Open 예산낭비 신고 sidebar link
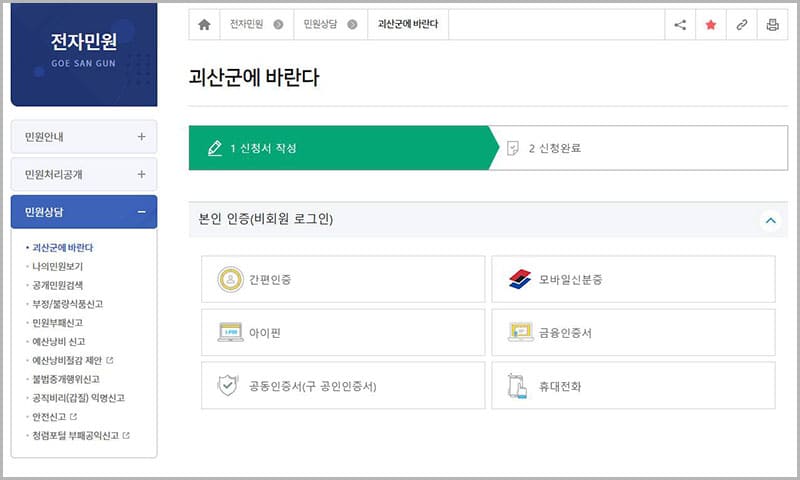The width and height of the screenshot is (800, 480). pos(59,341)
